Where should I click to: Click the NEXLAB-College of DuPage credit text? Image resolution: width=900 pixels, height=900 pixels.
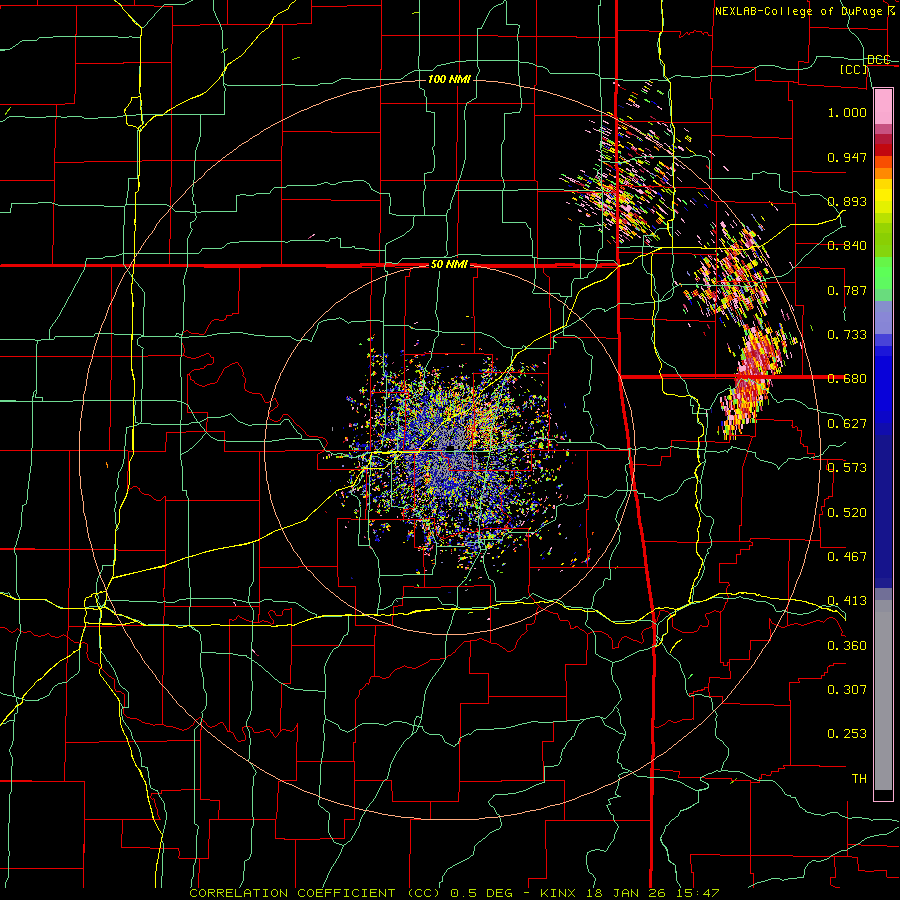(x=804, y=11)
